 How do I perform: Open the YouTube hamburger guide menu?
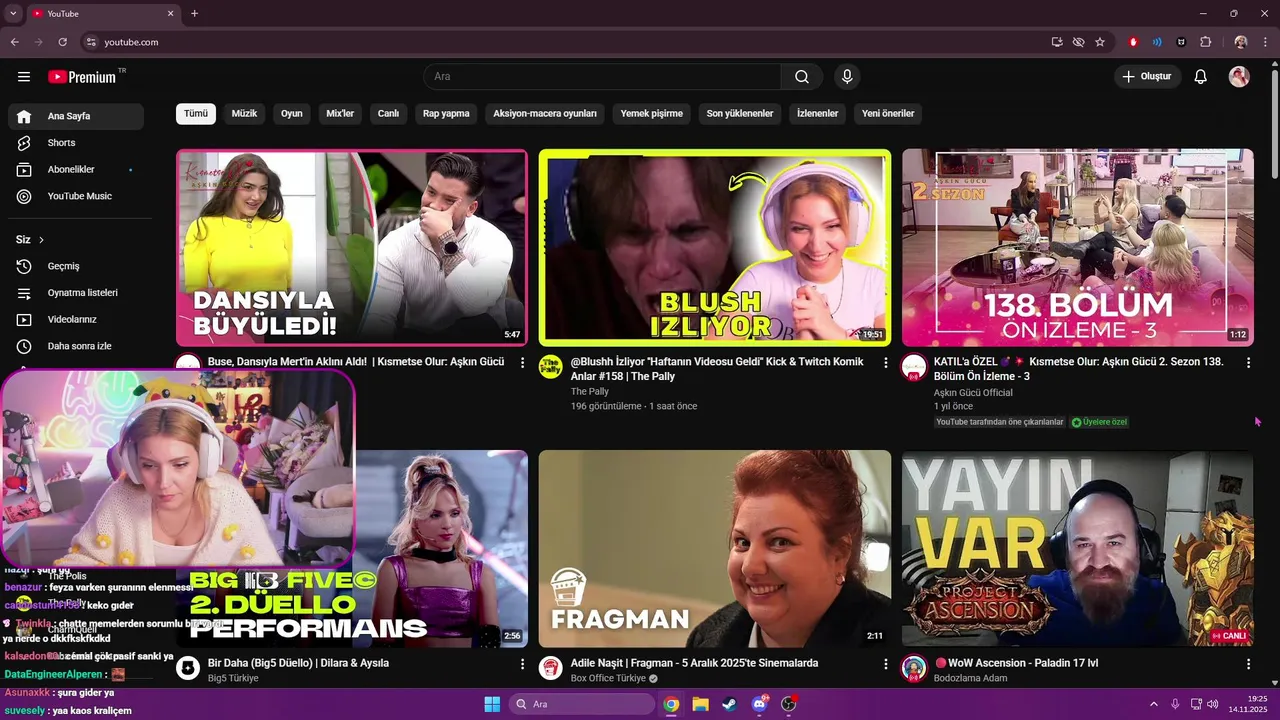24,77
